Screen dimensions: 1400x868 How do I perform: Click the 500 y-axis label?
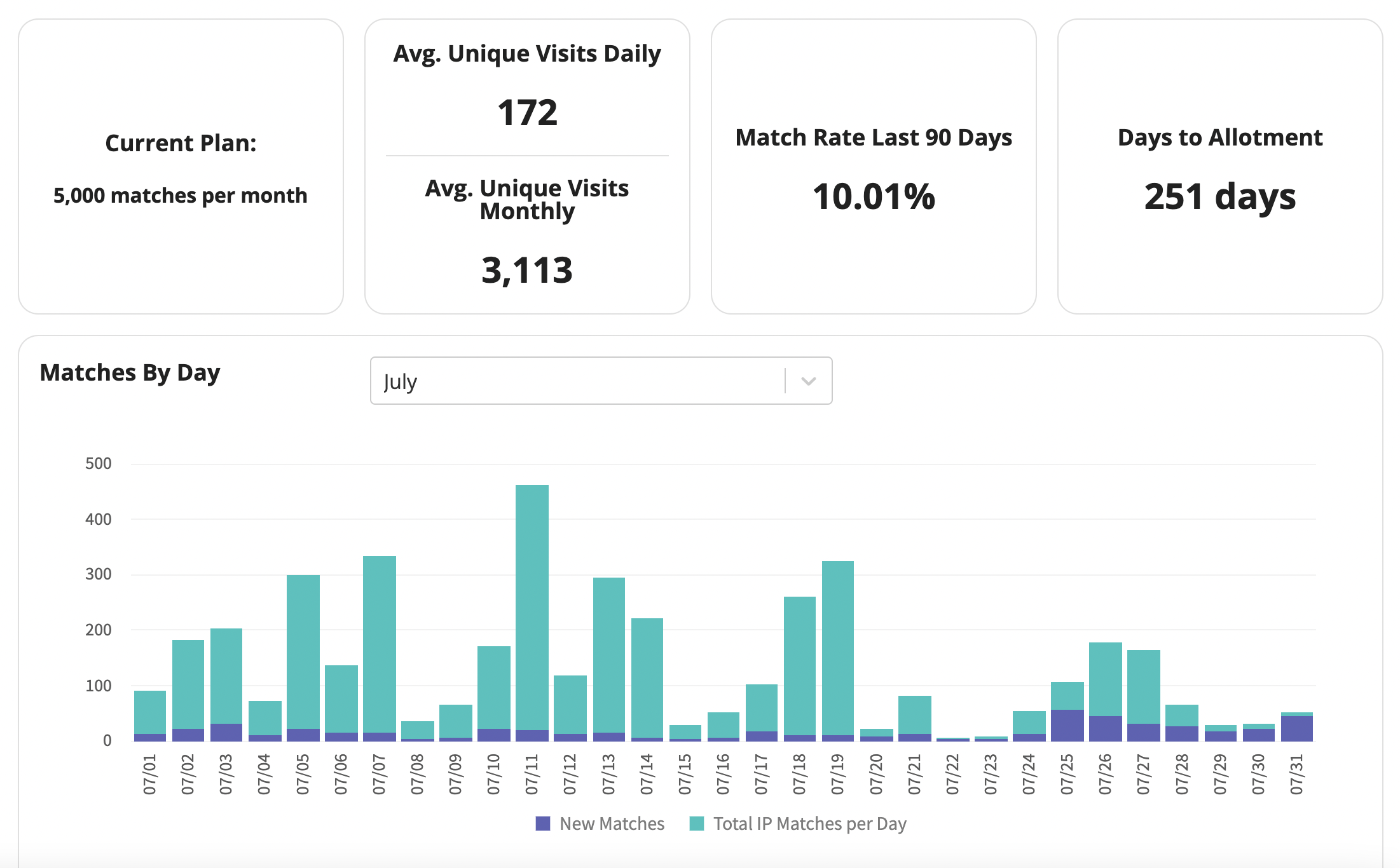[99, 463]
